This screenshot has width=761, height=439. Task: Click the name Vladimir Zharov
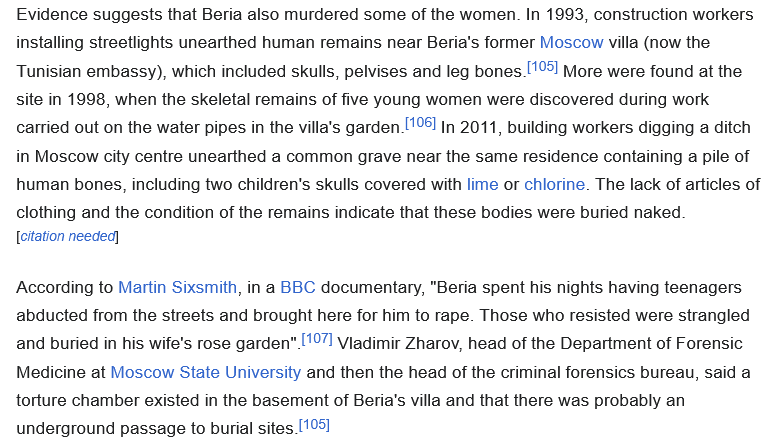[x=397, y=343]
